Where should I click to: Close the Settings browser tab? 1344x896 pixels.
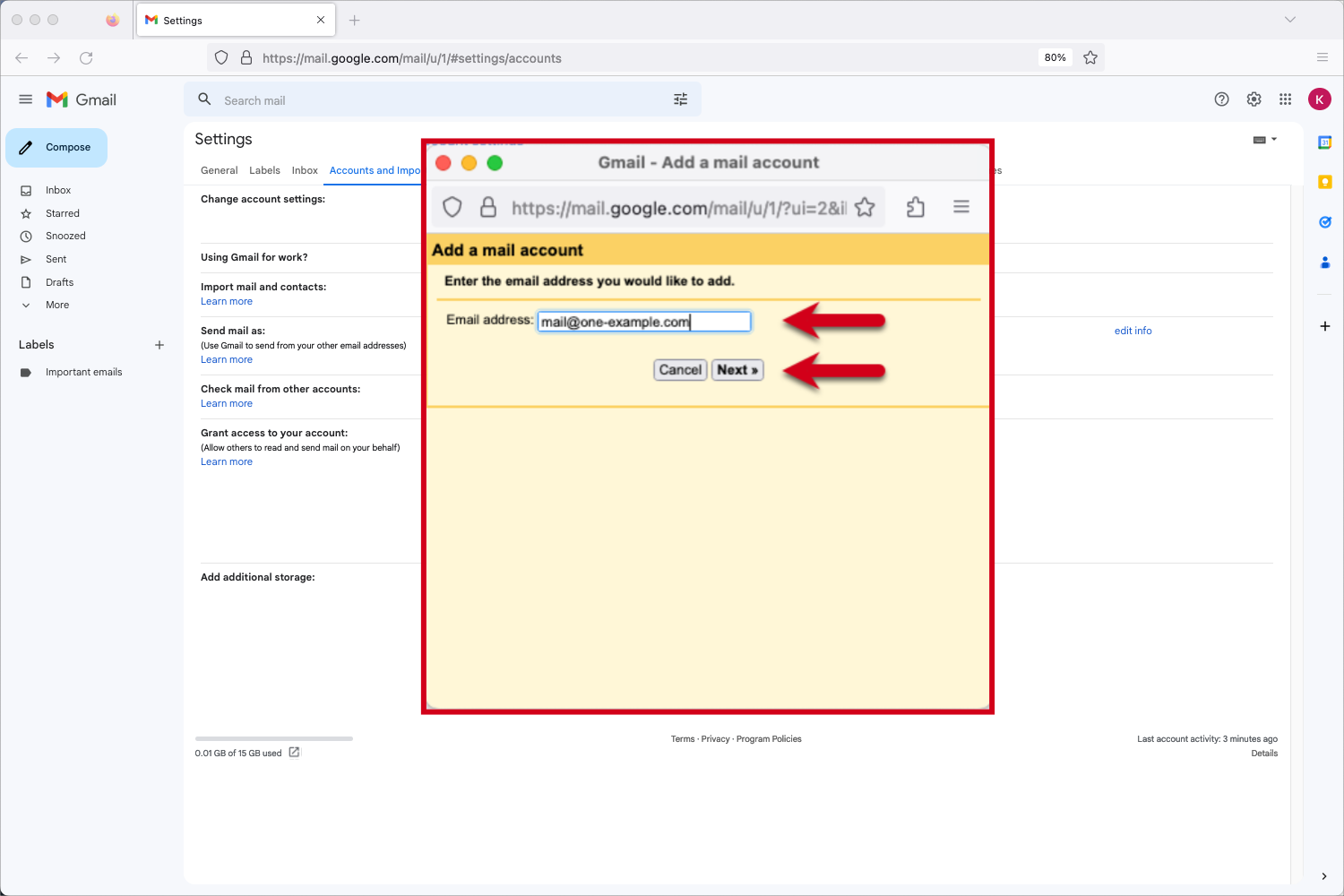click(321, 20)
